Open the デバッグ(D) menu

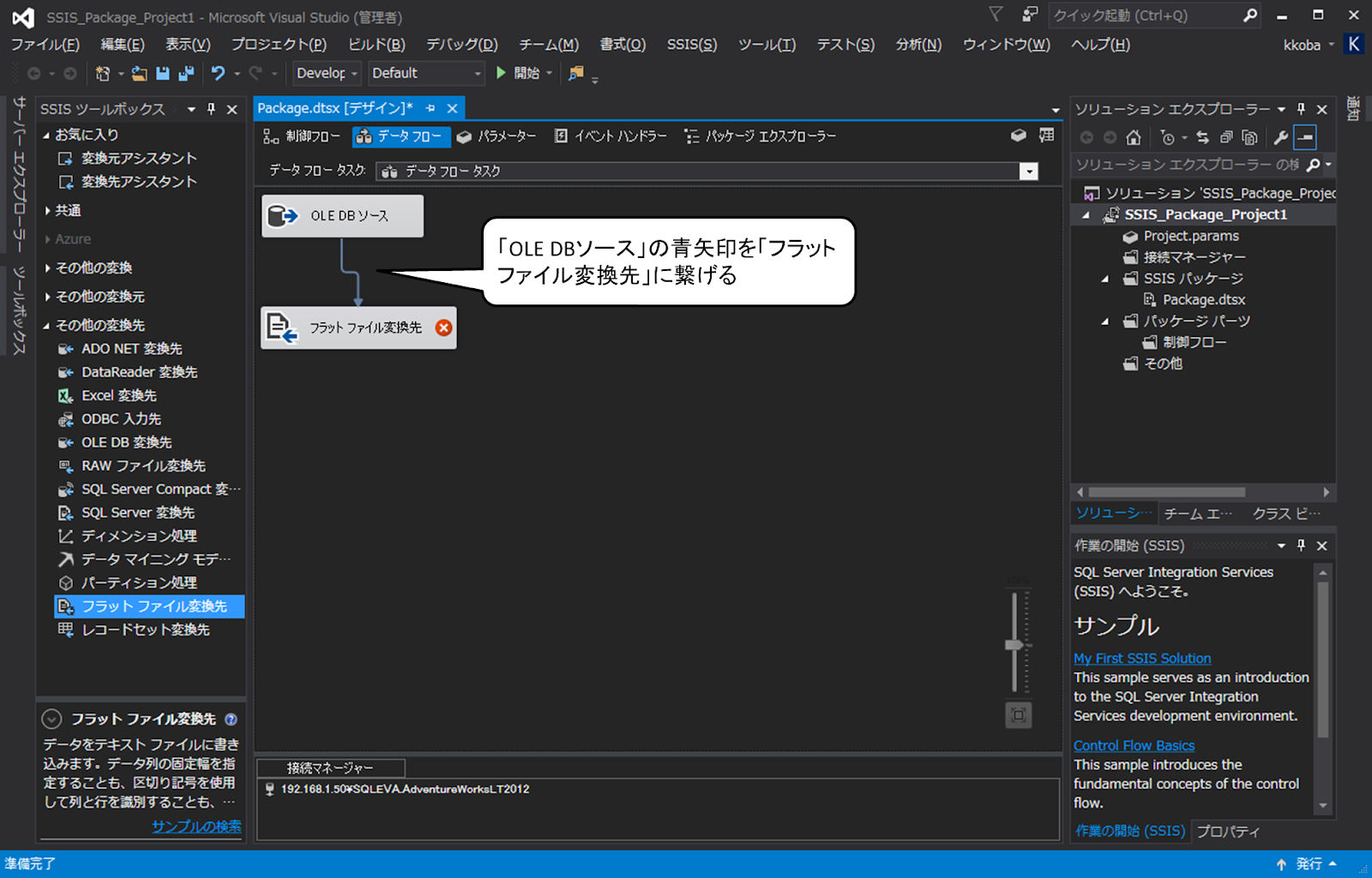(x=461, y=45)
